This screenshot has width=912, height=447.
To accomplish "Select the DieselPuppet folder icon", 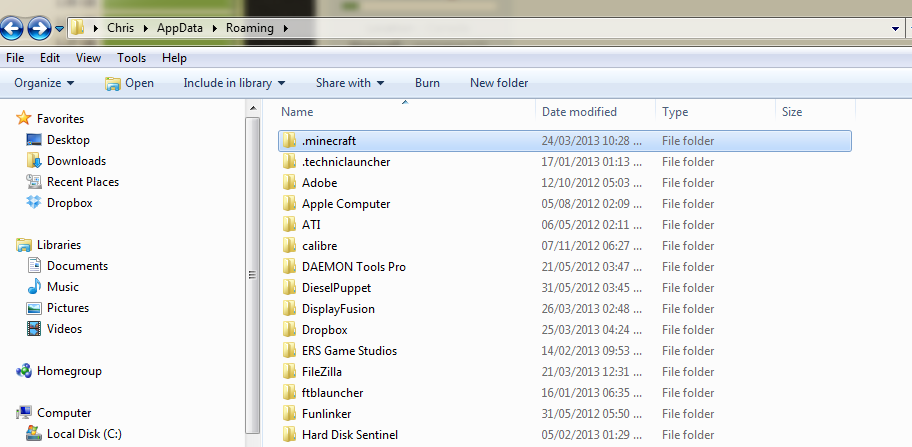I will point(290,288).
